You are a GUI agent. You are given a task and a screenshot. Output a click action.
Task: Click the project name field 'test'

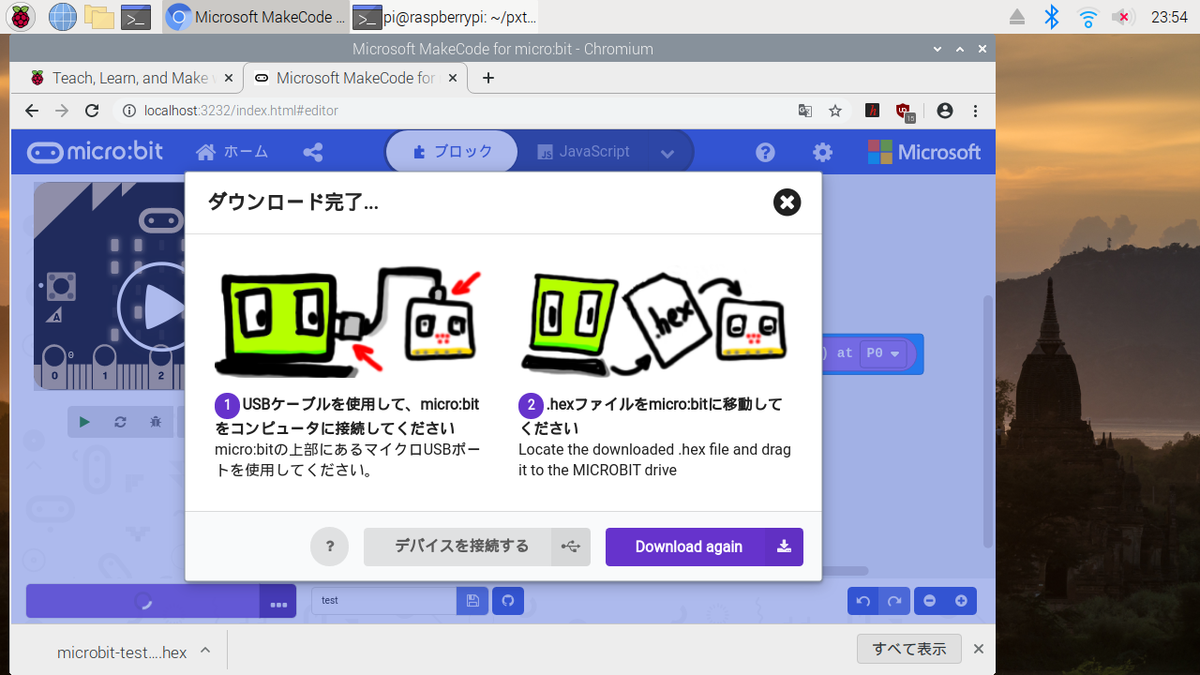384,600
